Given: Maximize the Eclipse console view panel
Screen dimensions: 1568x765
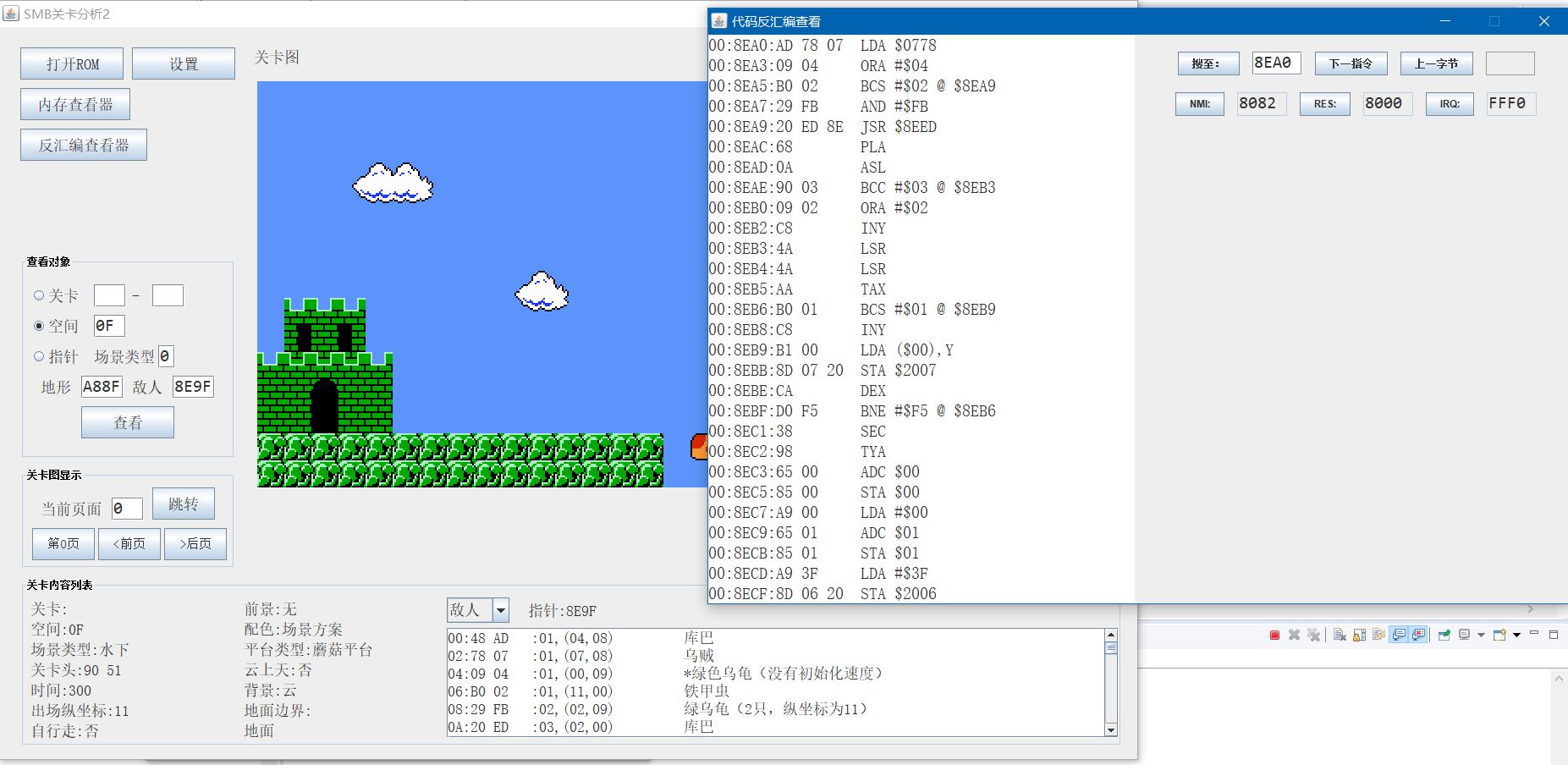Looking at the screenshot, I should coord(1554,635).
